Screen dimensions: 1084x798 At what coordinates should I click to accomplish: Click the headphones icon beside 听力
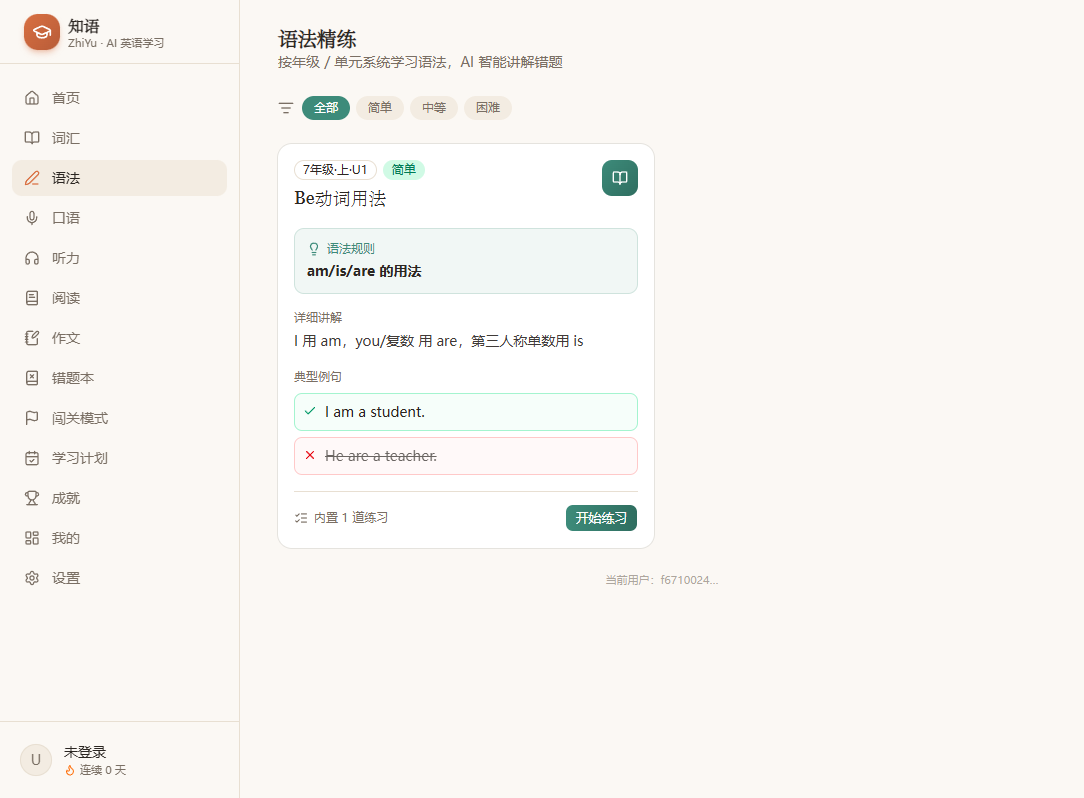[x=32, y=258]
